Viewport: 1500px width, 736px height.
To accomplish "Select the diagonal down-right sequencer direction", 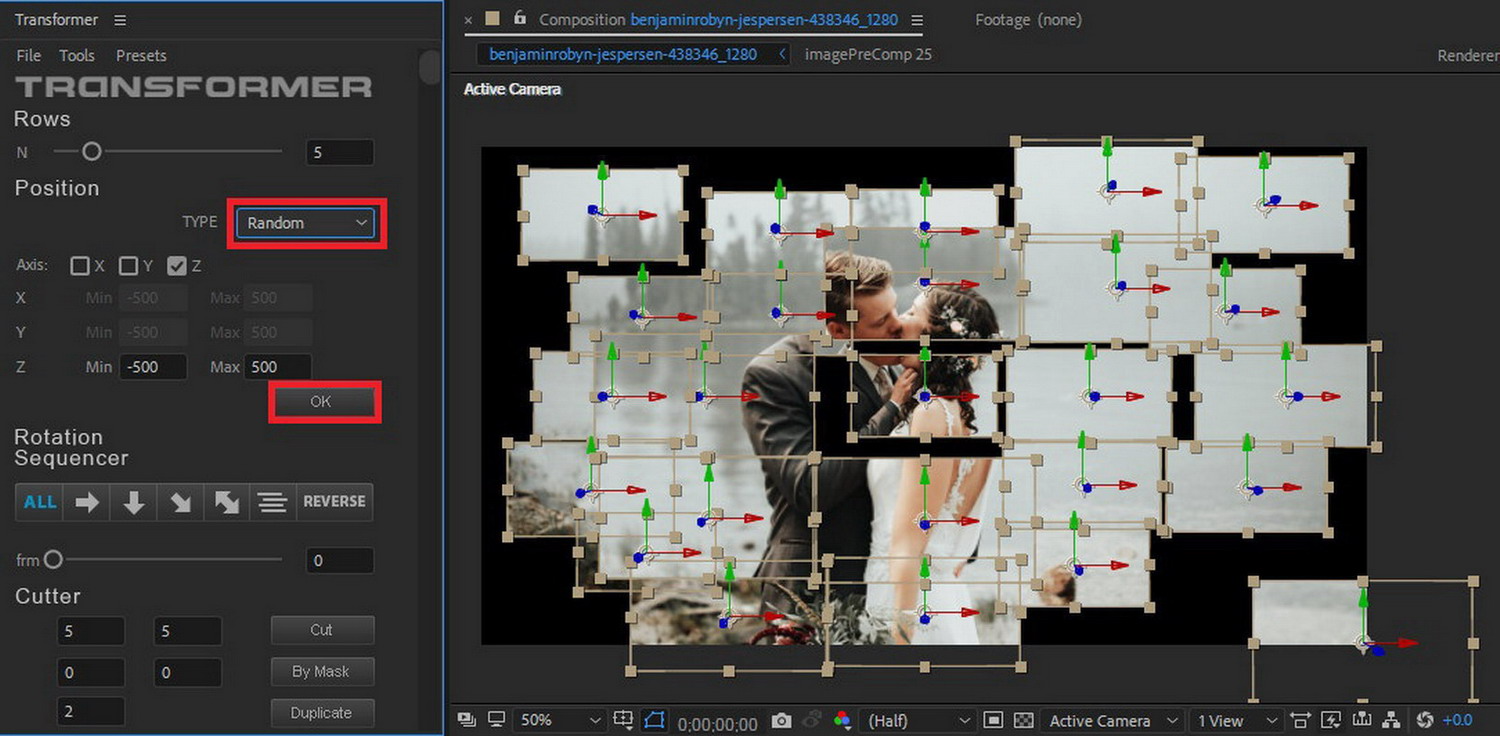I will tap(180, 502).
